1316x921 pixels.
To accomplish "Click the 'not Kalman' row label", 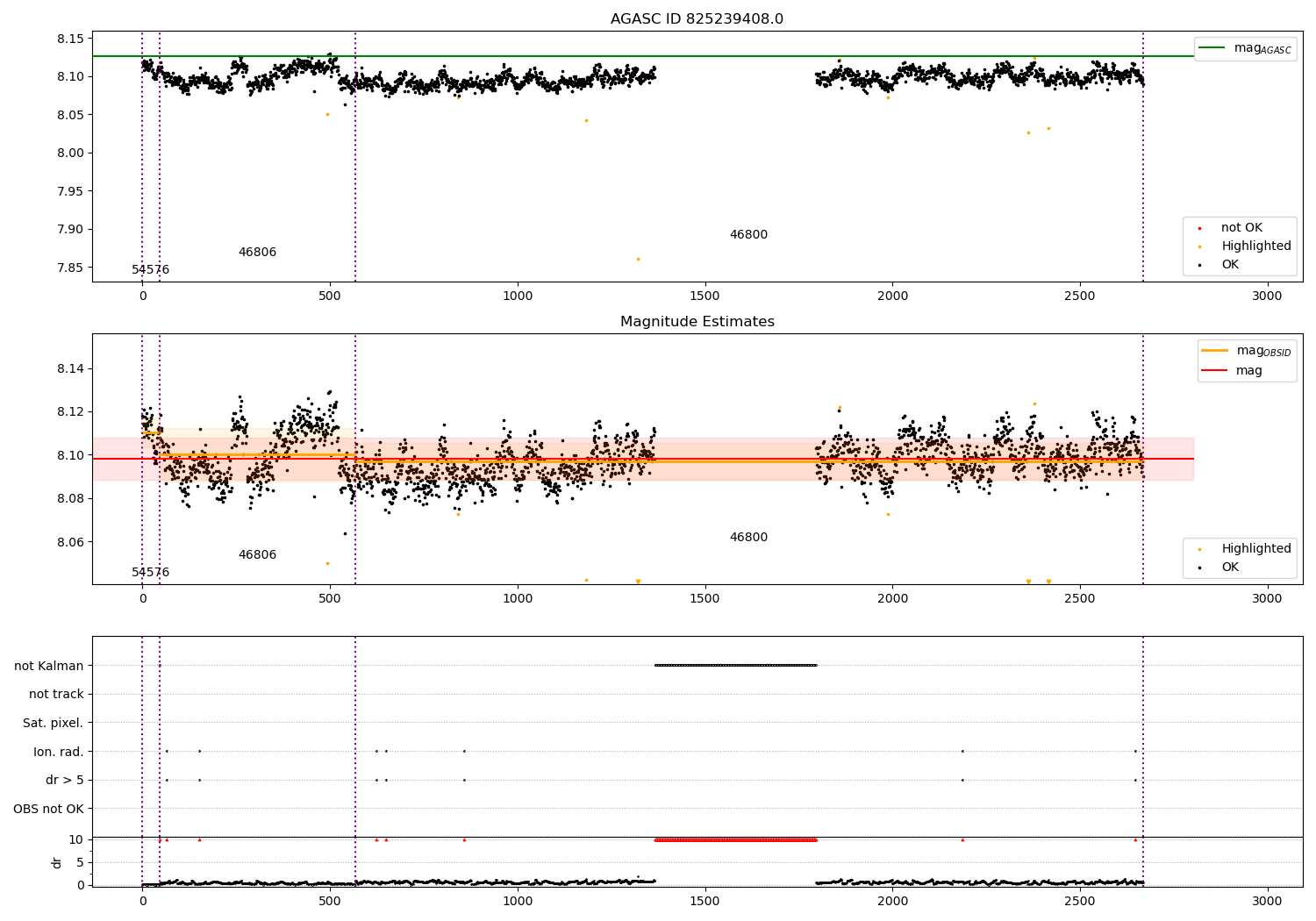I will 49,666.
